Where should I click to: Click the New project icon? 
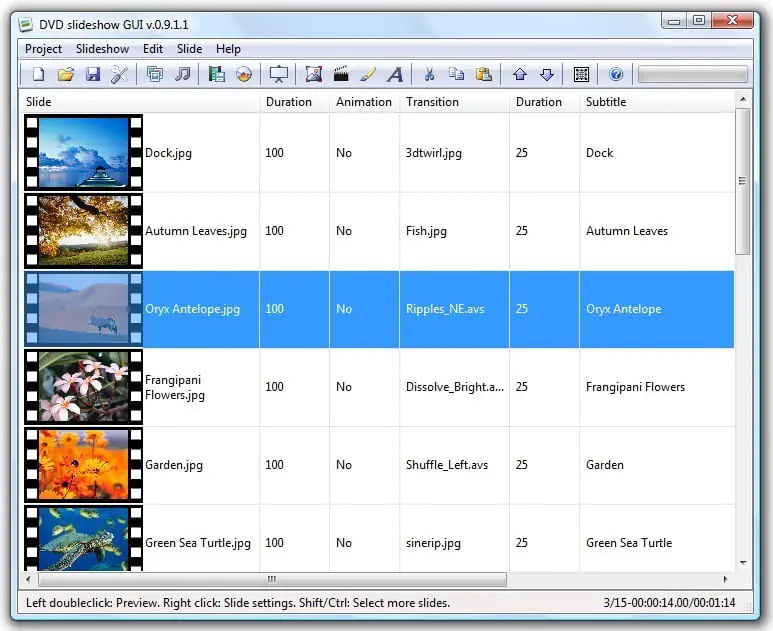click(39, 74)
